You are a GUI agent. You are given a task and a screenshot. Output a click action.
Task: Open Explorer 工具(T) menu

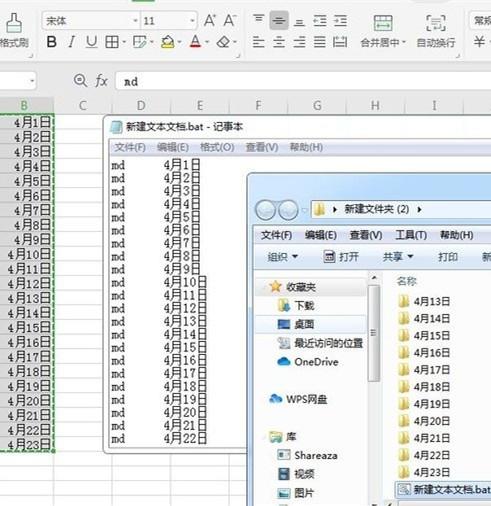[x=411, y=235]
